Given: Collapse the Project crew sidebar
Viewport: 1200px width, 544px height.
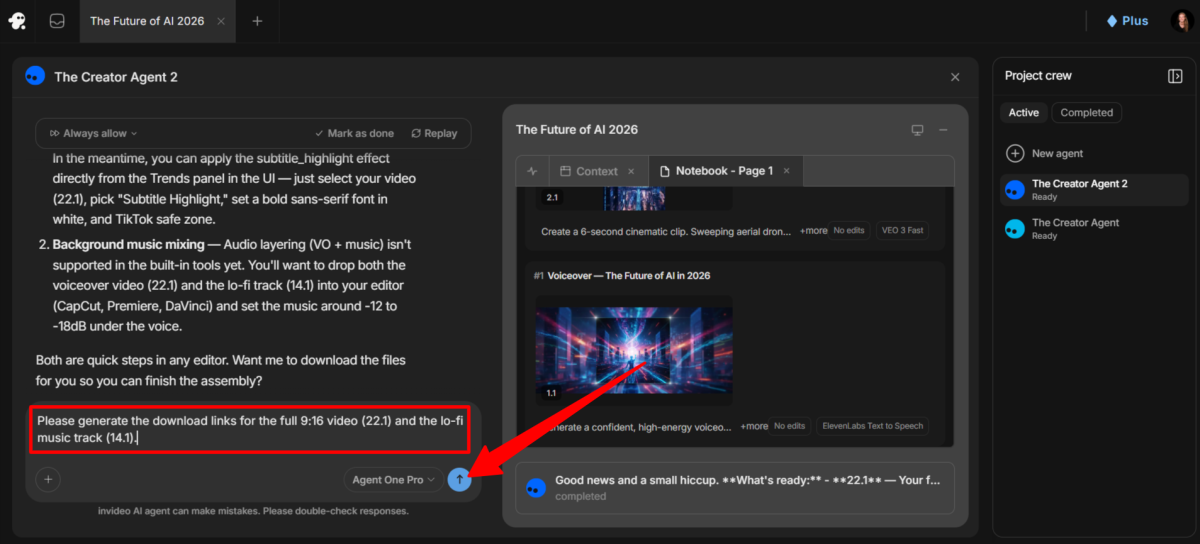Looking at the screenshot, I should [x=1175, y=76].
